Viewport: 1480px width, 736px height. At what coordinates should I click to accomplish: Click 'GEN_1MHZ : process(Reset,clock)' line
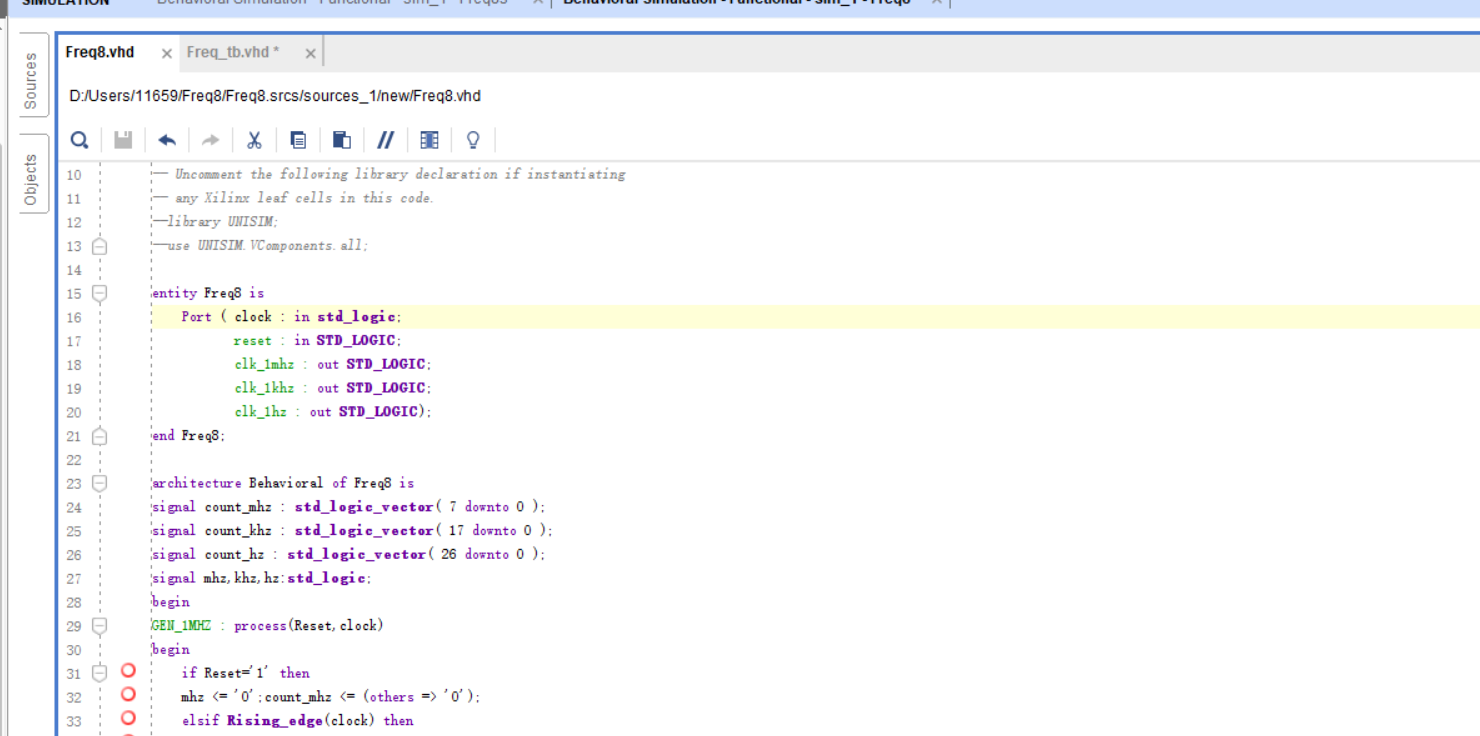268,626
